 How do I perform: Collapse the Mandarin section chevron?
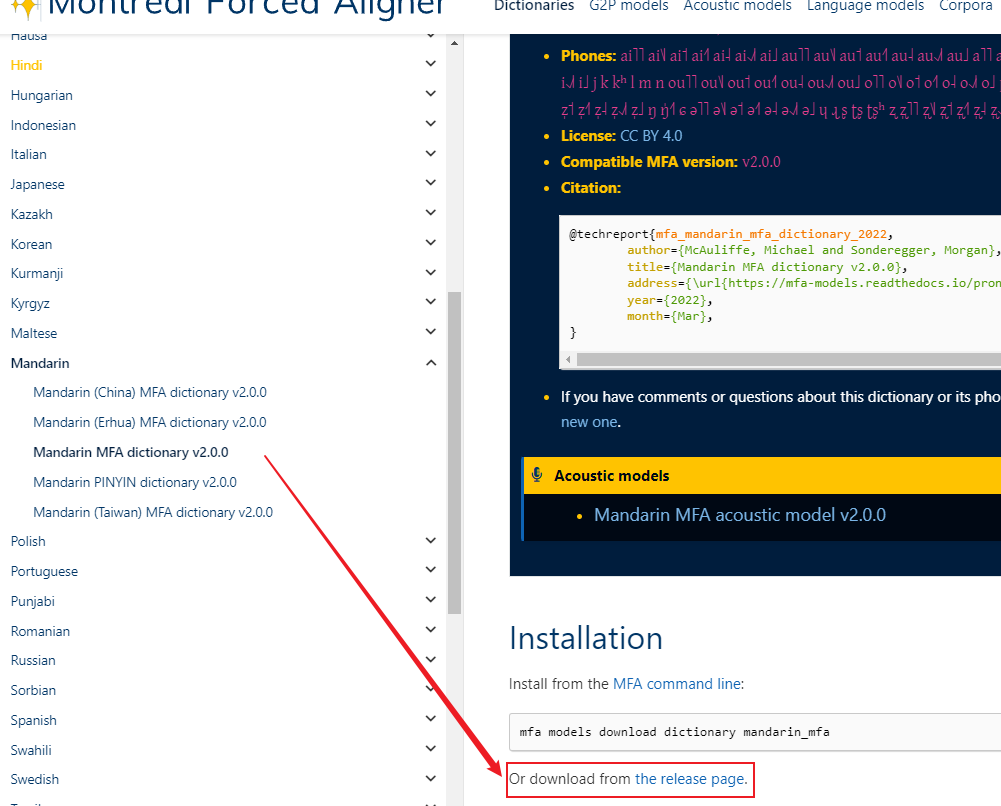431,362
